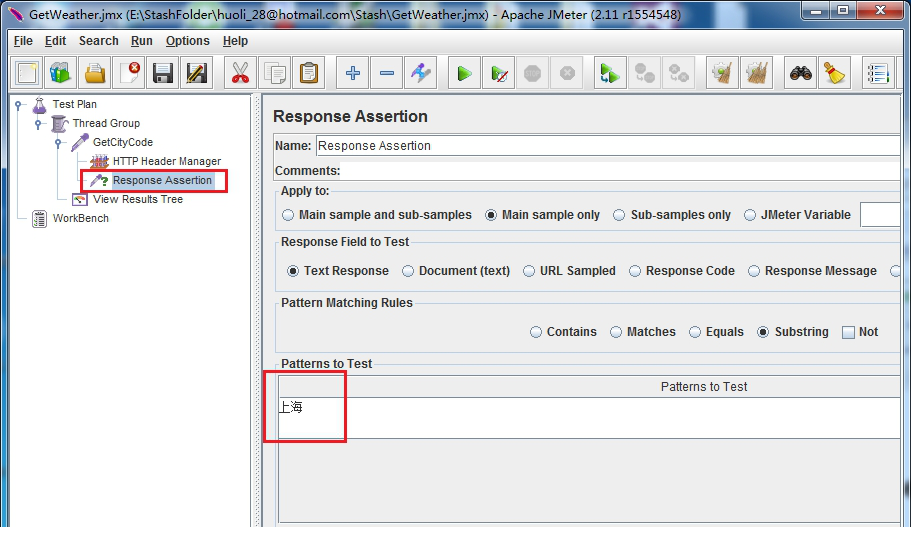Screen dimensions: 911x548
Task: Open the Help menu
Action: pyautogui.click(x=235, y=41)
